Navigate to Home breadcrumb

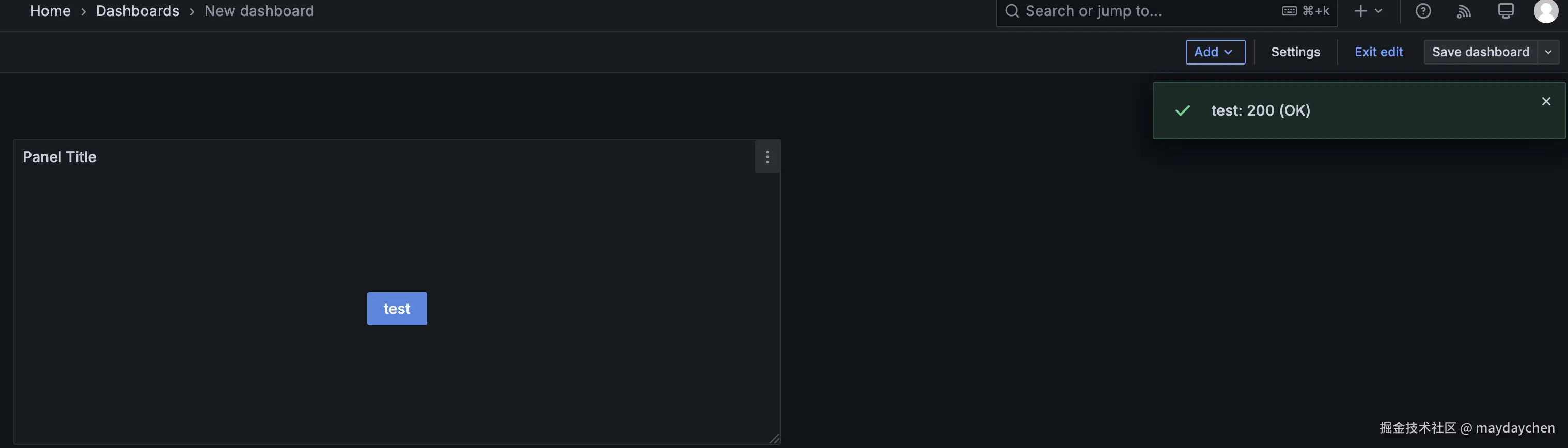point(50,10)
